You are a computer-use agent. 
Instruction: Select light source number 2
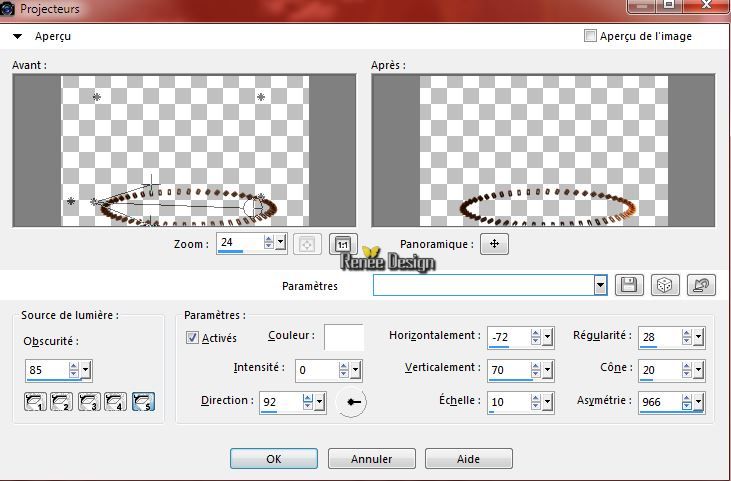[62, 401]
